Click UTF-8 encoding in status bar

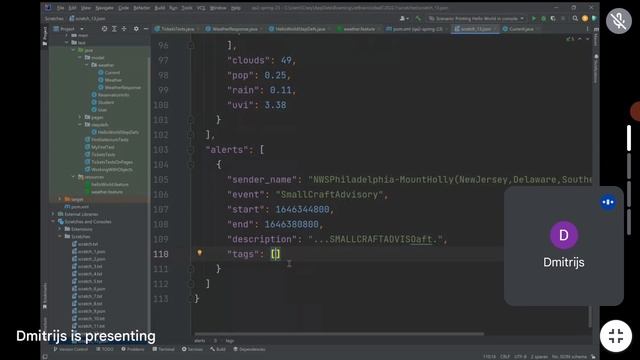(520, 357)
